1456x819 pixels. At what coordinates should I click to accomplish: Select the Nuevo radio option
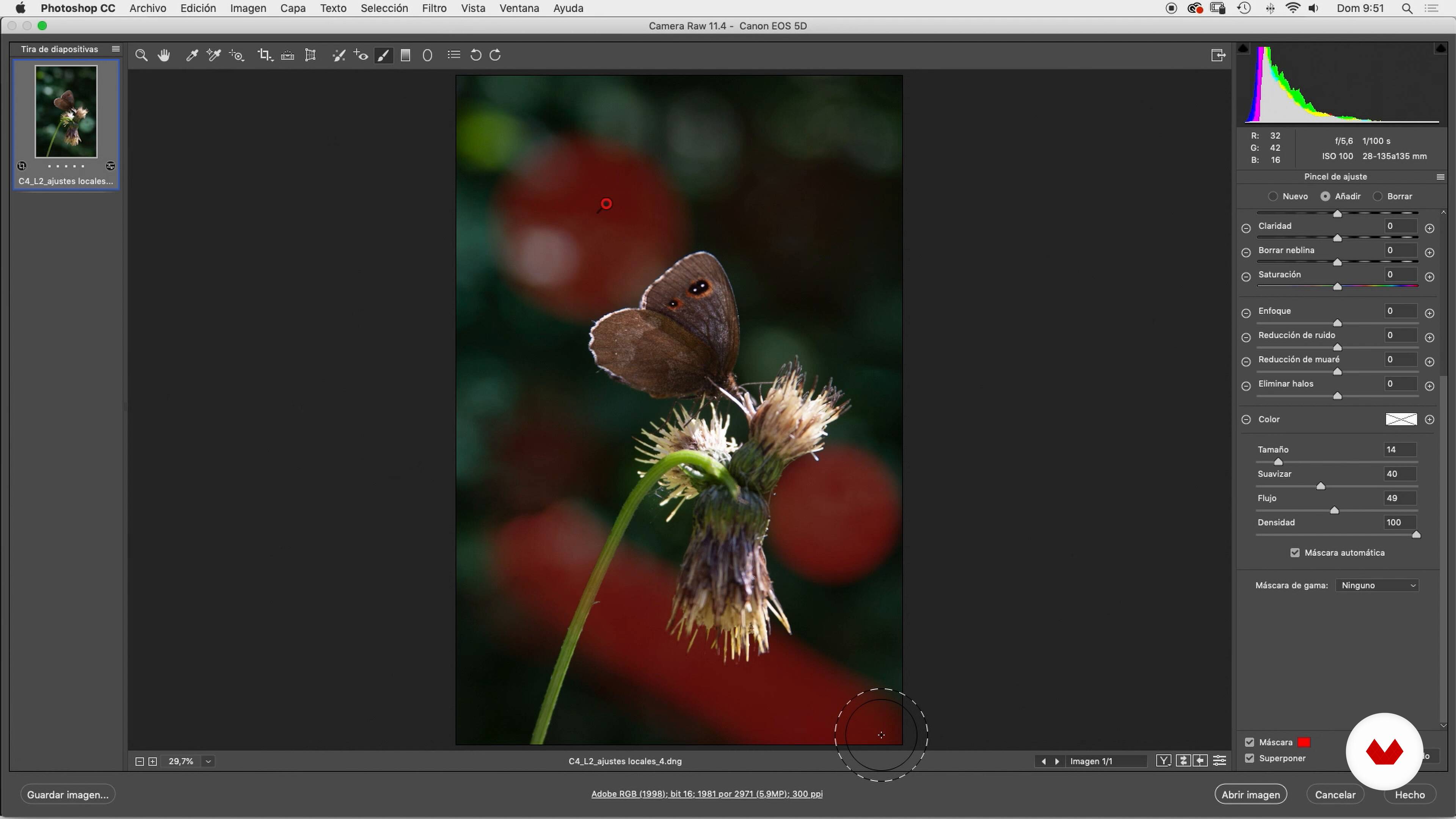(x=1273, y=196)
